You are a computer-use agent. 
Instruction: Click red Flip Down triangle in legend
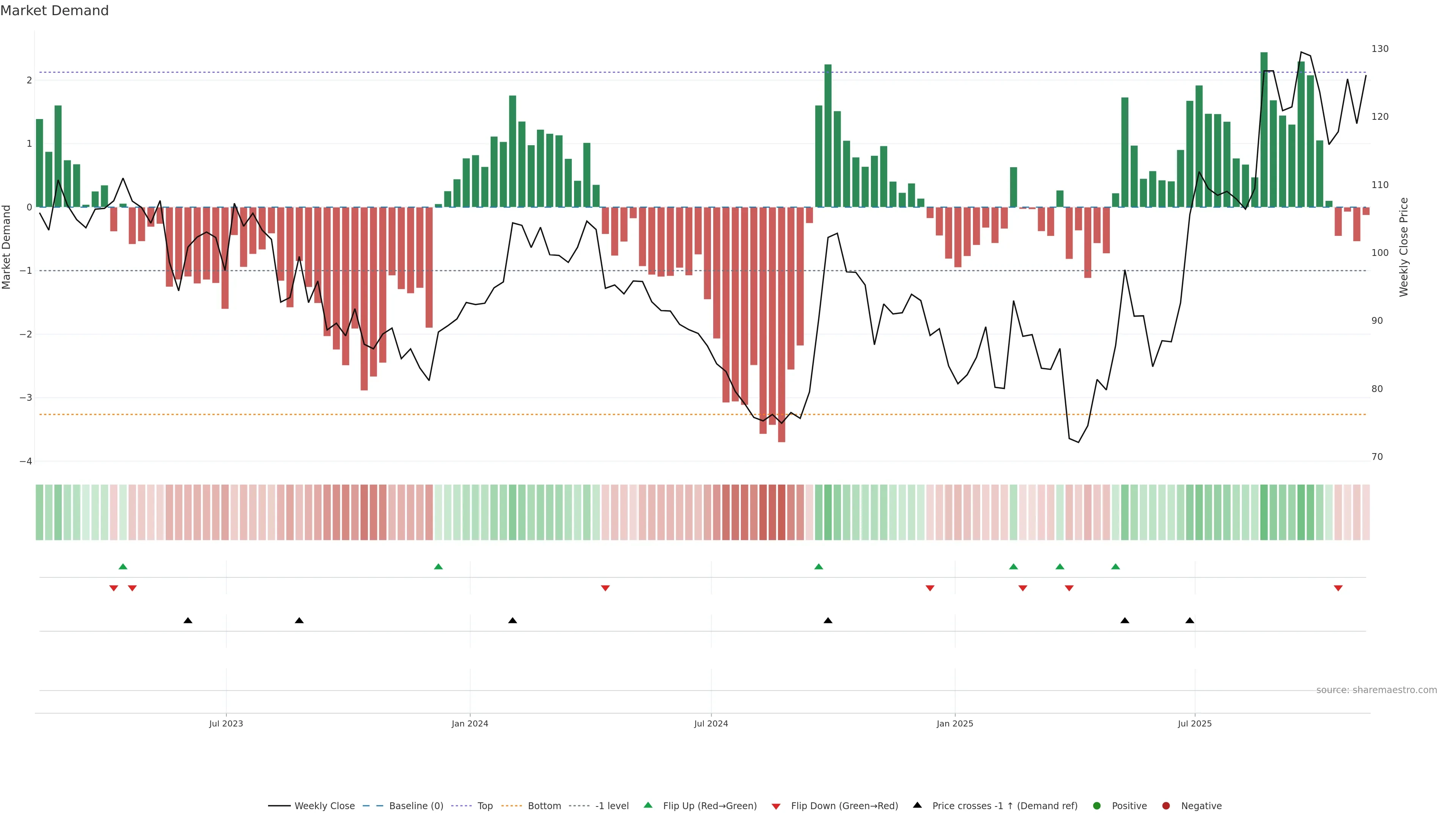(x=776, y=806)
